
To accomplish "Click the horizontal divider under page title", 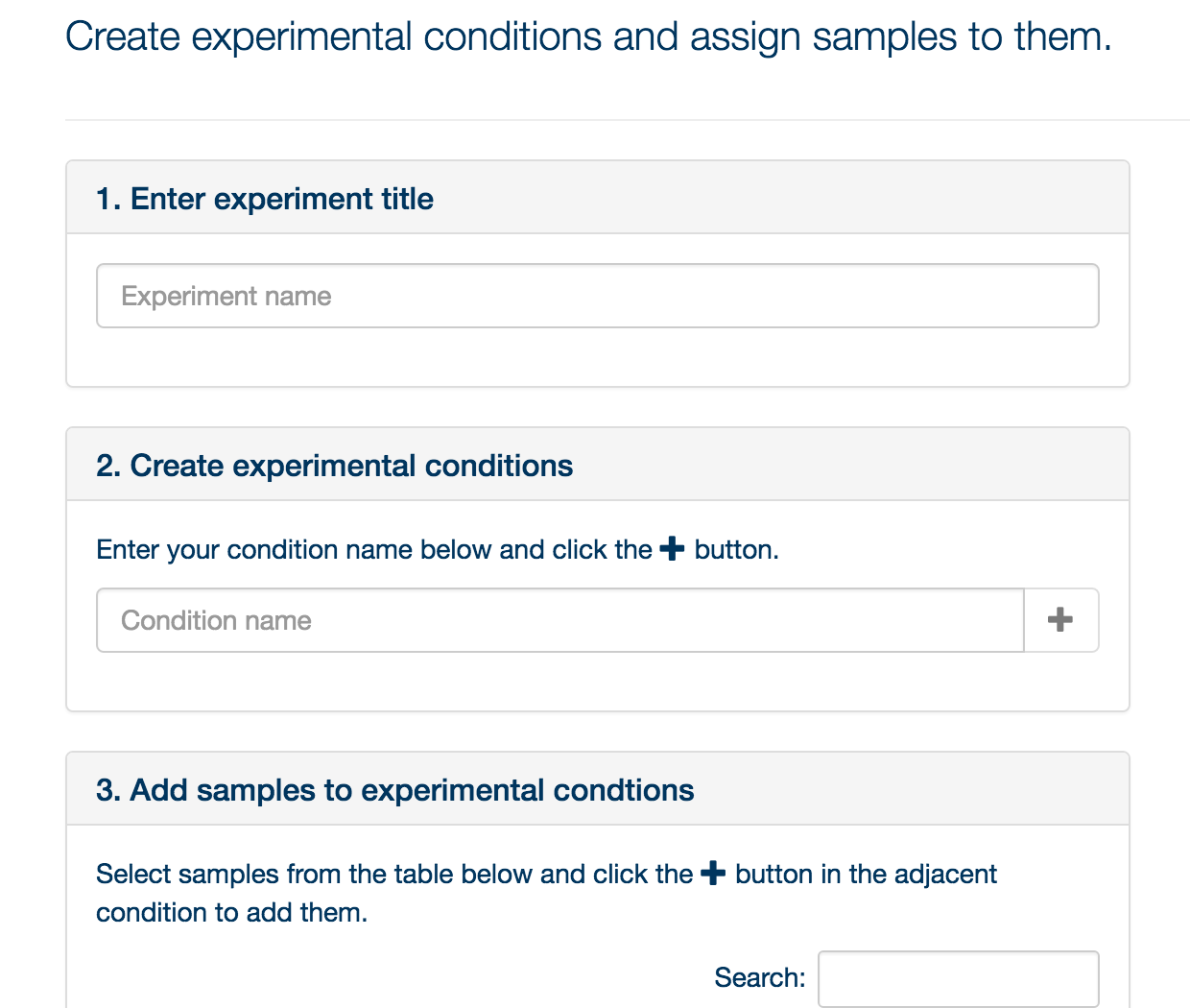I will 628,120.
